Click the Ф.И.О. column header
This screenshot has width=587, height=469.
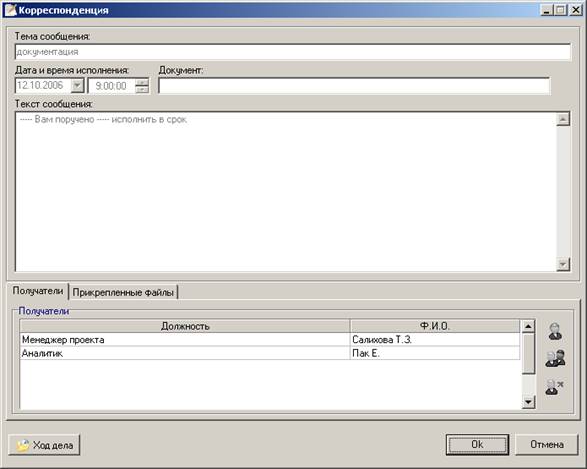point(435,326)
